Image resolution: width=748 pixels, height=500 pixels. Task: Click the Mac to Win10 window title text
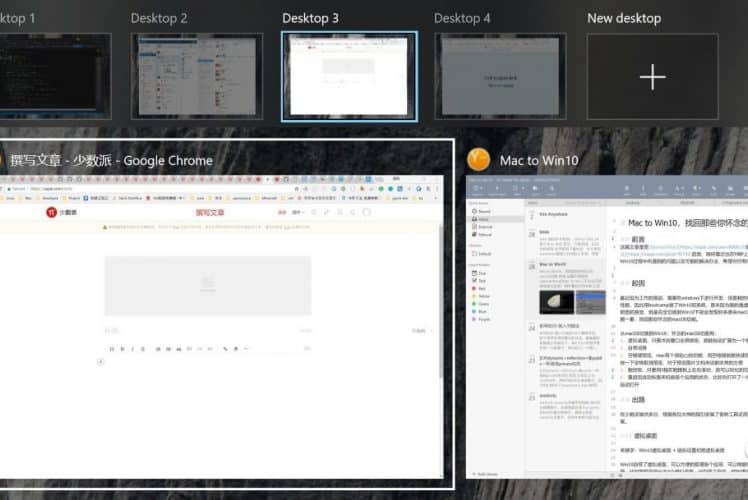540,160
